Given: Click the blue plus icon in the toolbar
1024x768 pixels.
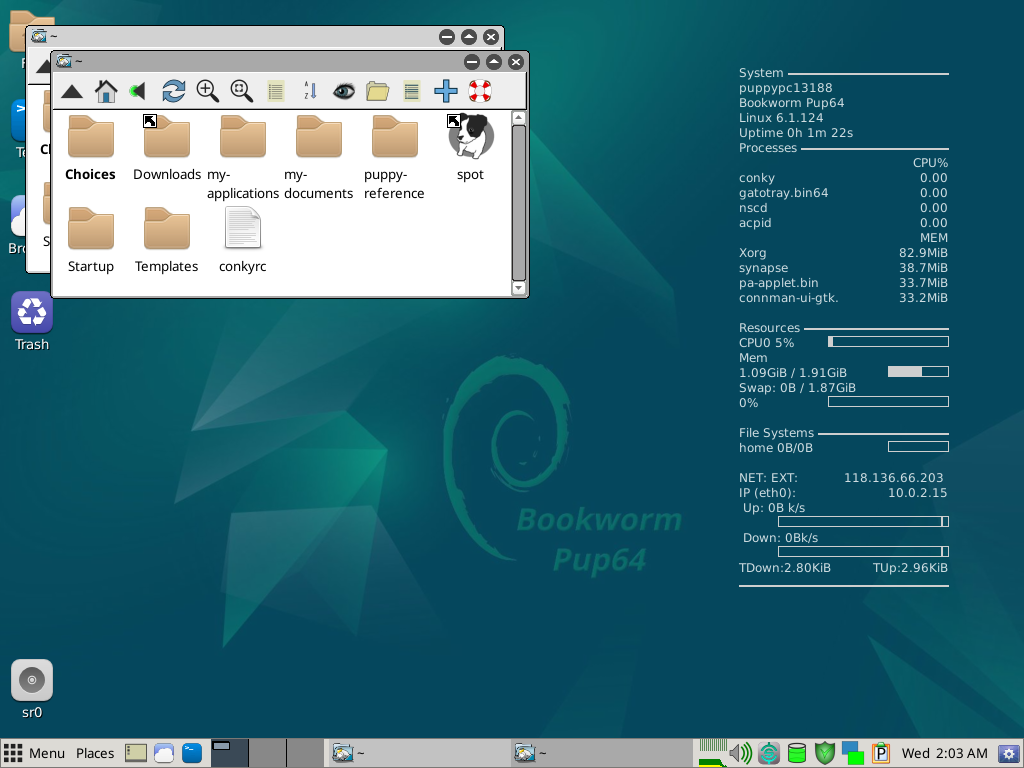Looking at the screenshot, I should coord(445,91).
